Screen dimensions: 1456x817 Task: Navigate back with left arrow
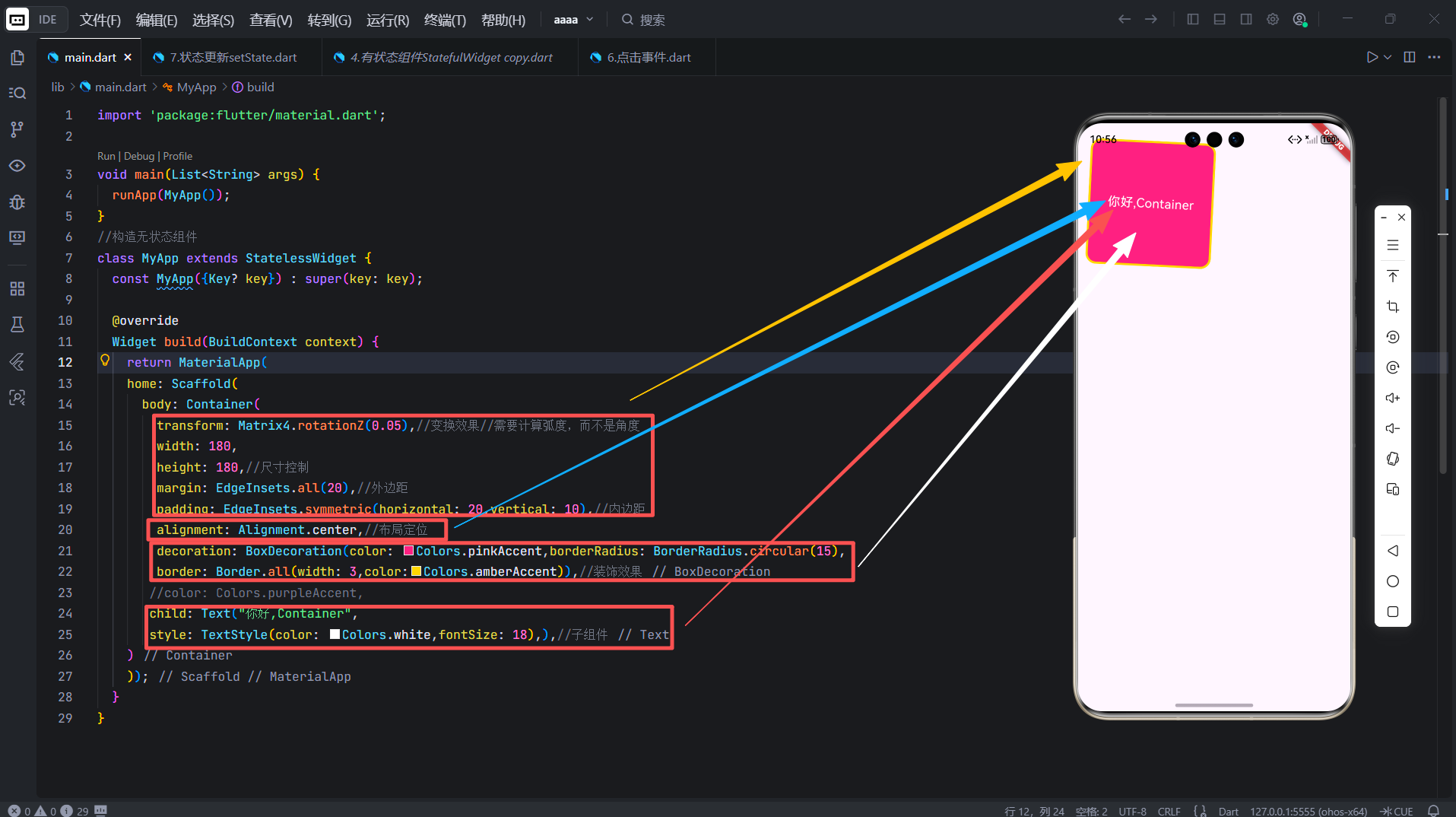pyautogui.click(x=1125, y=19)
